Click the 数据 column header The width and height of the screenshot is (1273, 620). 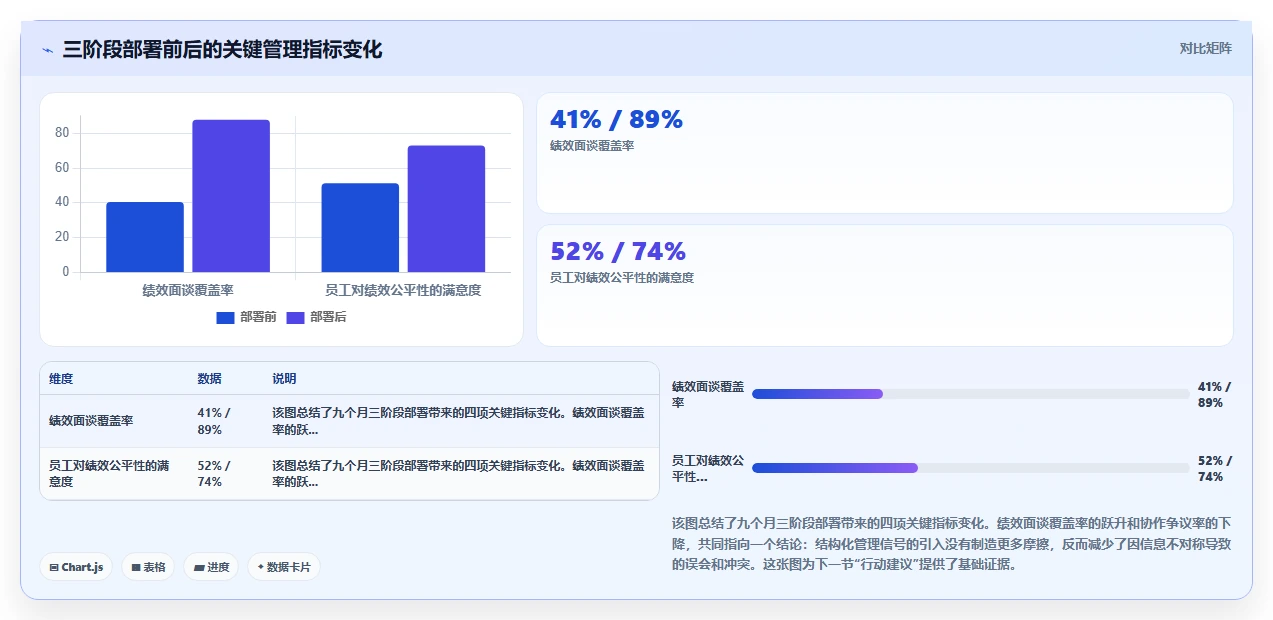(210, 379)
